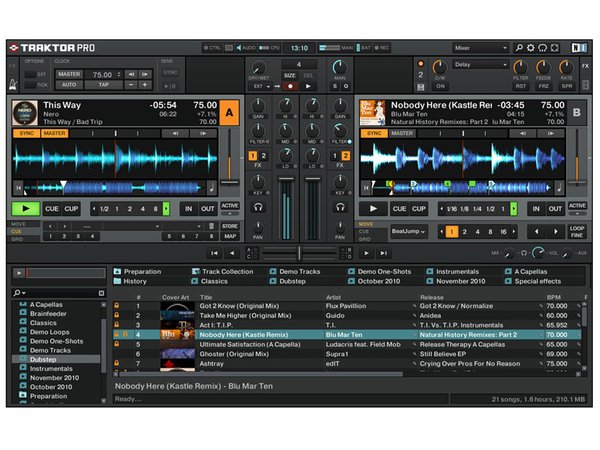Image resolution: width=600 pixels, height=450 pixels.
Task: Click the play button on Deck B
Action: pyautogui.click(x=371, y=209)
